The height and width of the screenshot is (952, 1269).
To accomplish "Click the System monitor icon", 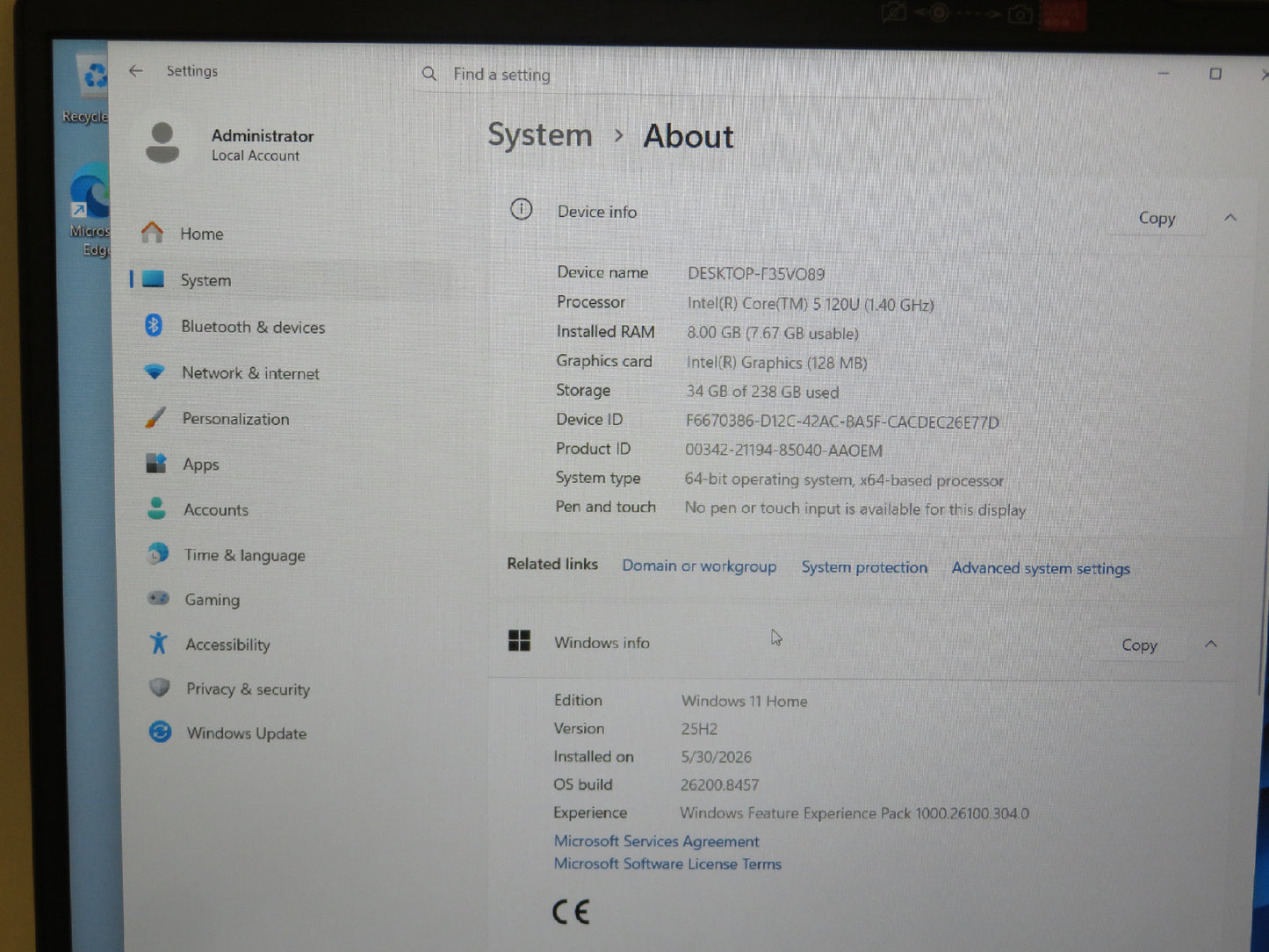I will coord(154,279).
